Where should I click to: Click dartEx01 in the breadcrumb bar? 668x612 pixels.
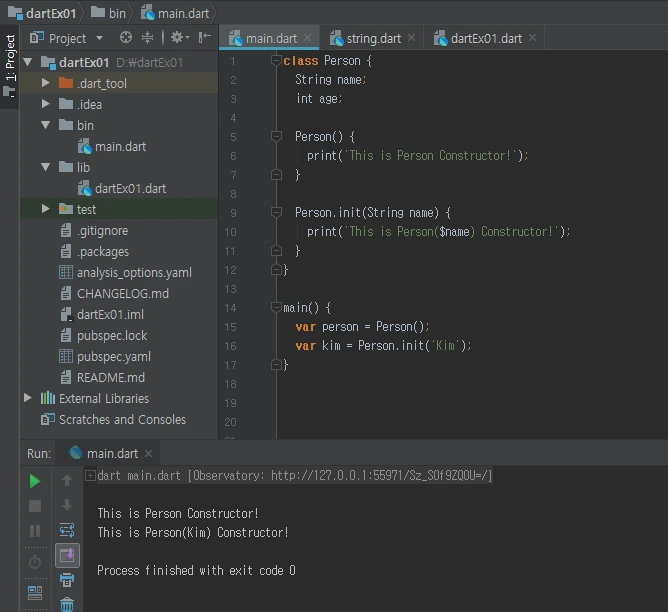(42, 13)
